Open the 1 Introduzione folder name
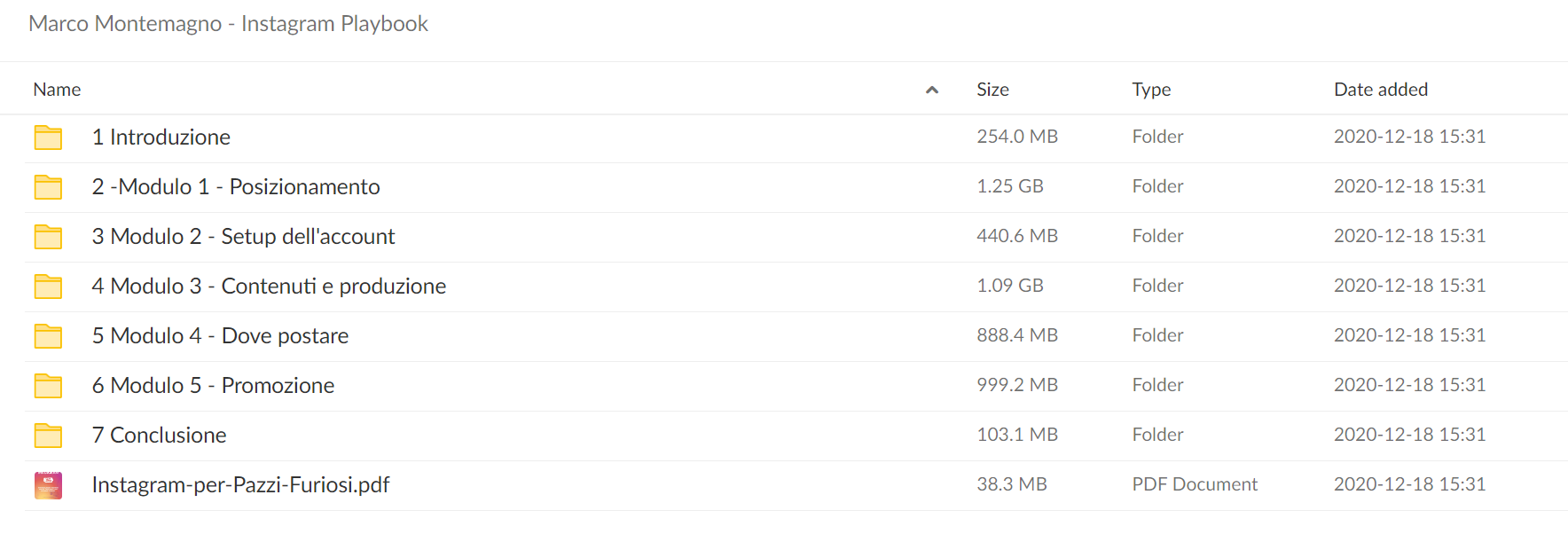1568x534 pixels. [x=161, y=137]
